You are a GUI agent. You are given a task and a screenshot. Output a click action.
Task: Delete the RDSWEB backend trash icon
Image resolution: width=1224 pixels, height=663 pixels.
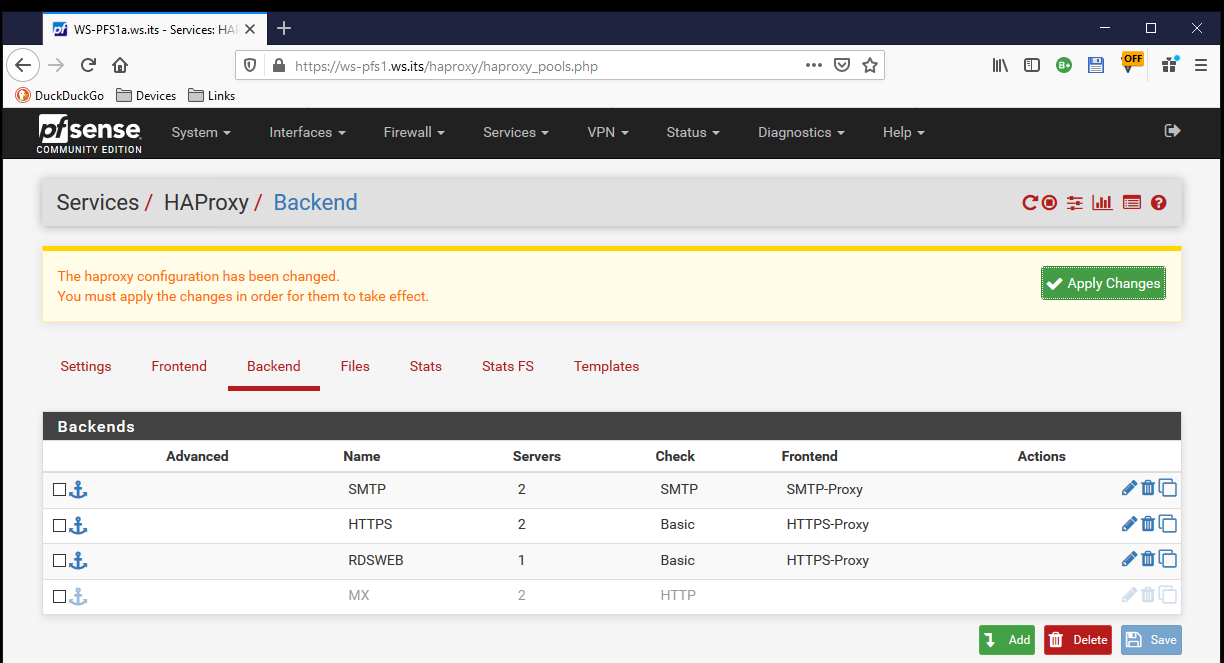[x=1148, y=560]
